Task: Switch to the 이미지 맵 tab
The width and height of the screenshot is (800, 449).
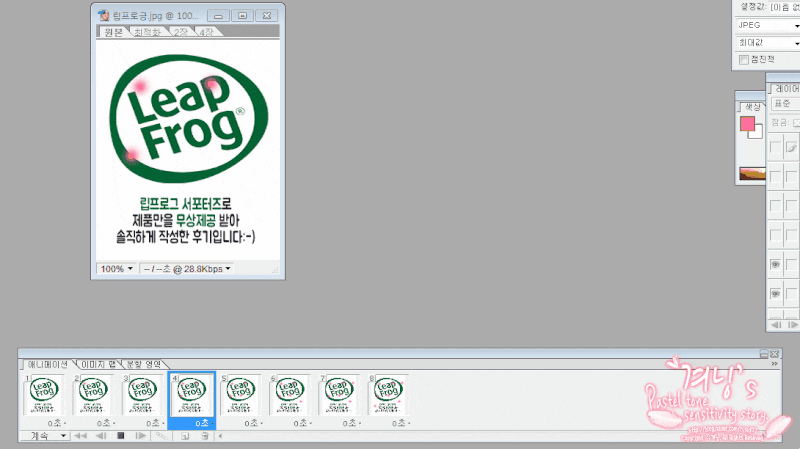Action: (x=98, y=364)
